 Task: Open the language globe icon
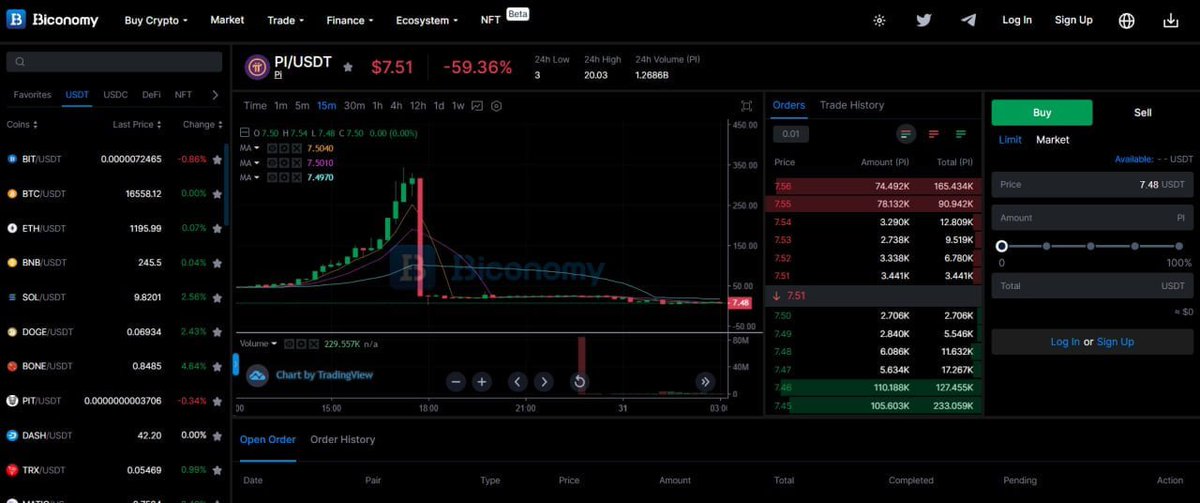coord(1127,20)
